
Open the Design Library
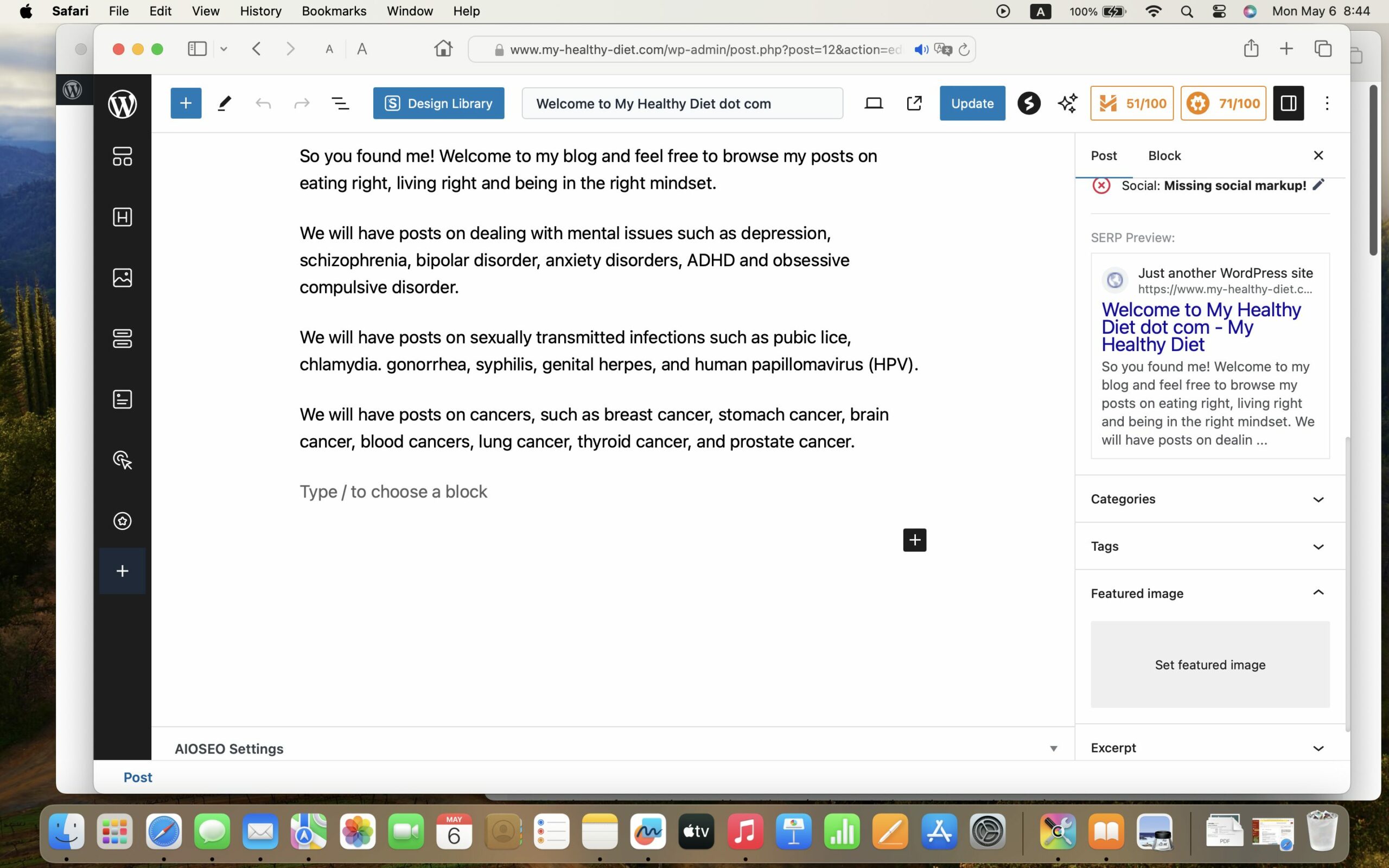[438, 103]
